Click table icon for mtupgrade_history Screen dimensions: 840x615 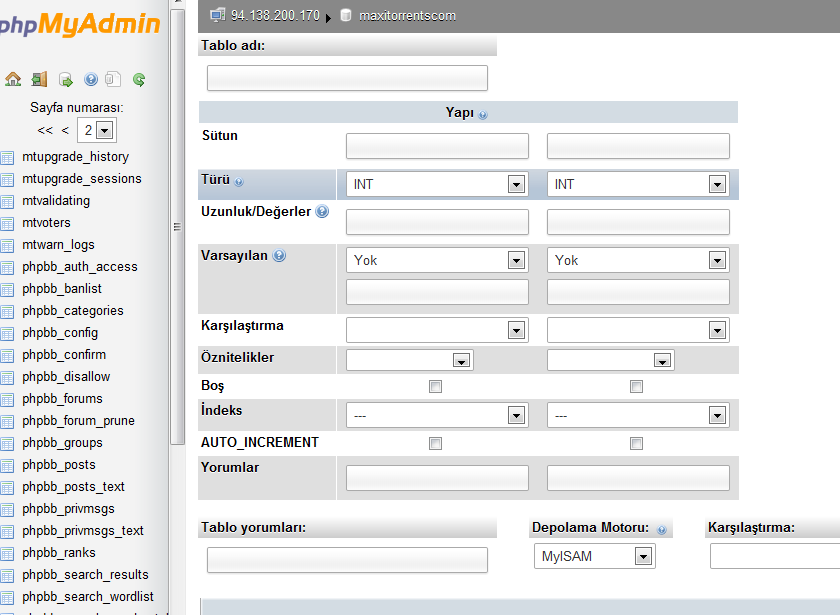pyautogui.click(x=7, y=158)
